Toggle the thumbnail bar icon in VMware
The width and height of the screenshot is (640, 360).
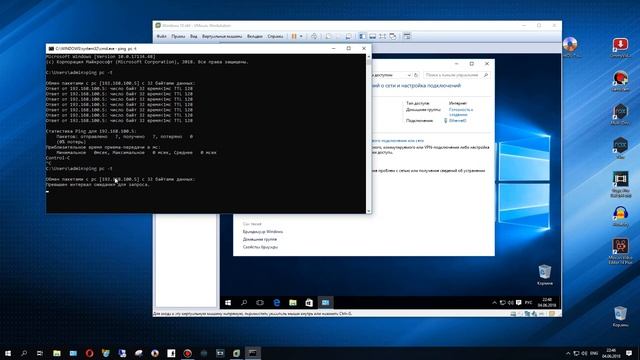pos(373,36)
